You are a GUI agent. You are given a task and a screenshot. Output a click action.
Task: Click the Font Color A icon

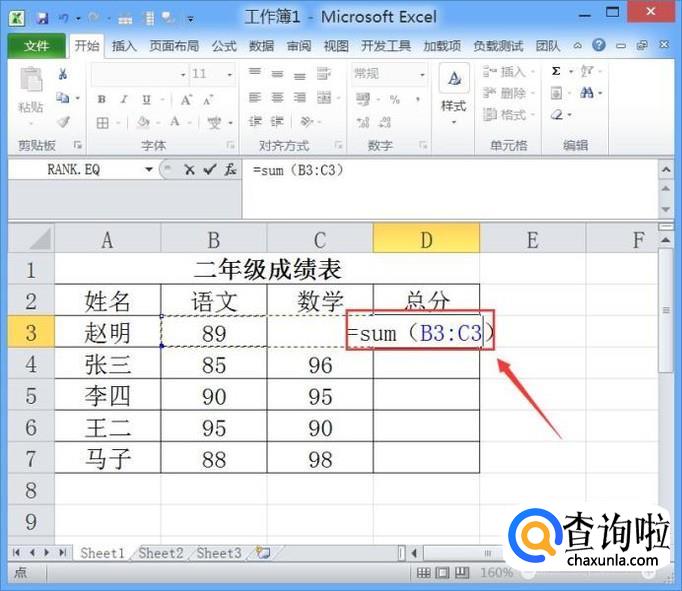[175, 122]
